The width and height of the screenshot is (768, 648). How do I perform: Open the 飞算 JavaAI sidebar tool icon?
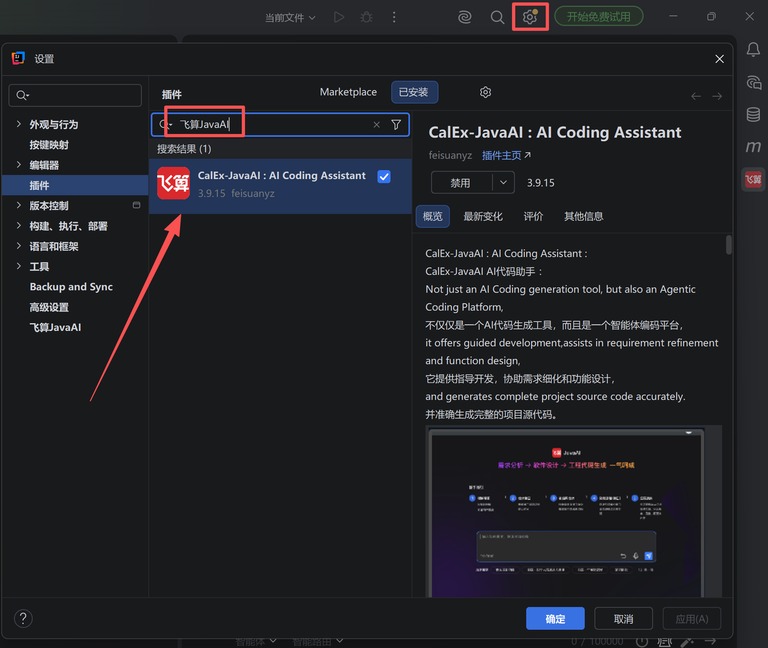coord(753,179)
